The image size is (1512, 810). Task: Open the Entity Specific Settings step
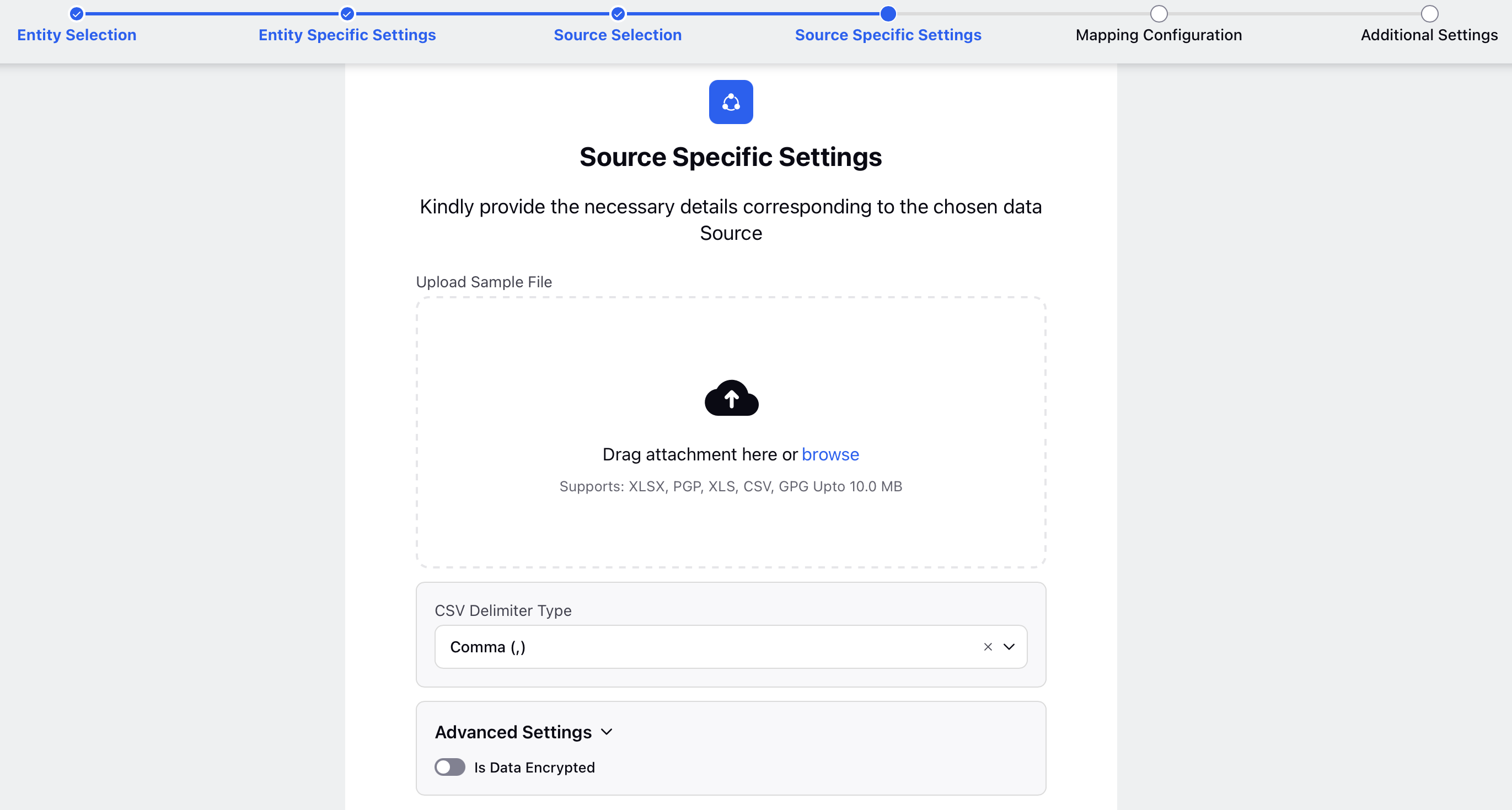(347, 35)
